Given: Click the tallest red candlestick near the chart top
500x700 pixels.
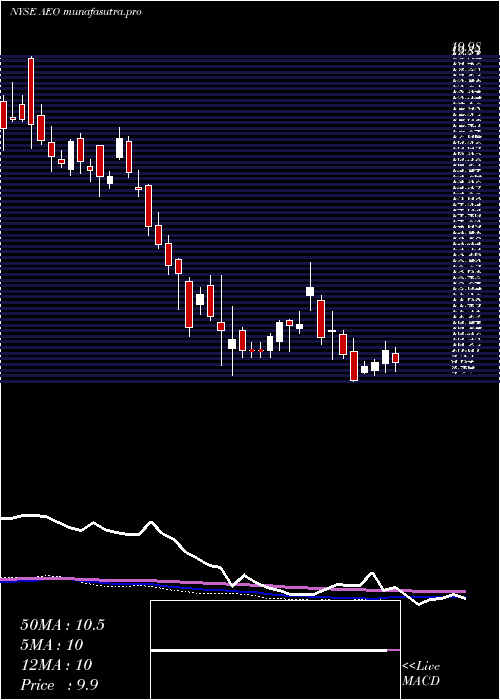Looking at the screenshot, I should (31, 92).
